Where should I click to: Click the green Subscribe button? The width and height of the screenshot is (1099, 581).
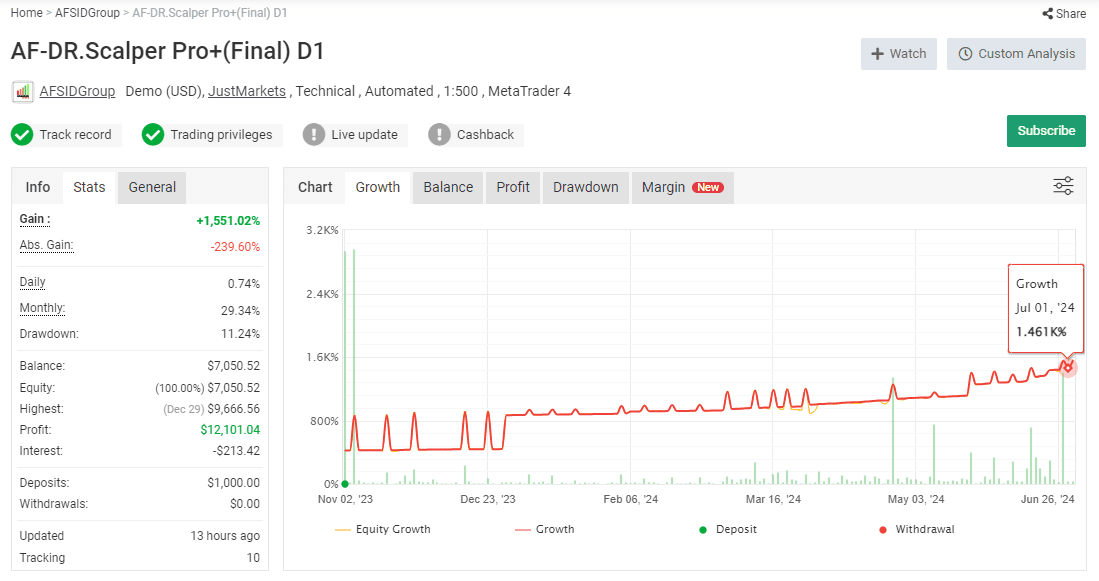[x=1046, y=131]
